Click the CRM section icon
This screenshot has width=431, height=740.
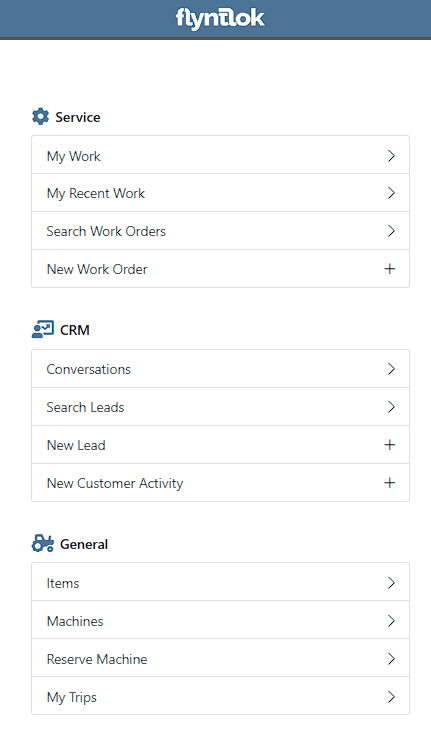42,329
